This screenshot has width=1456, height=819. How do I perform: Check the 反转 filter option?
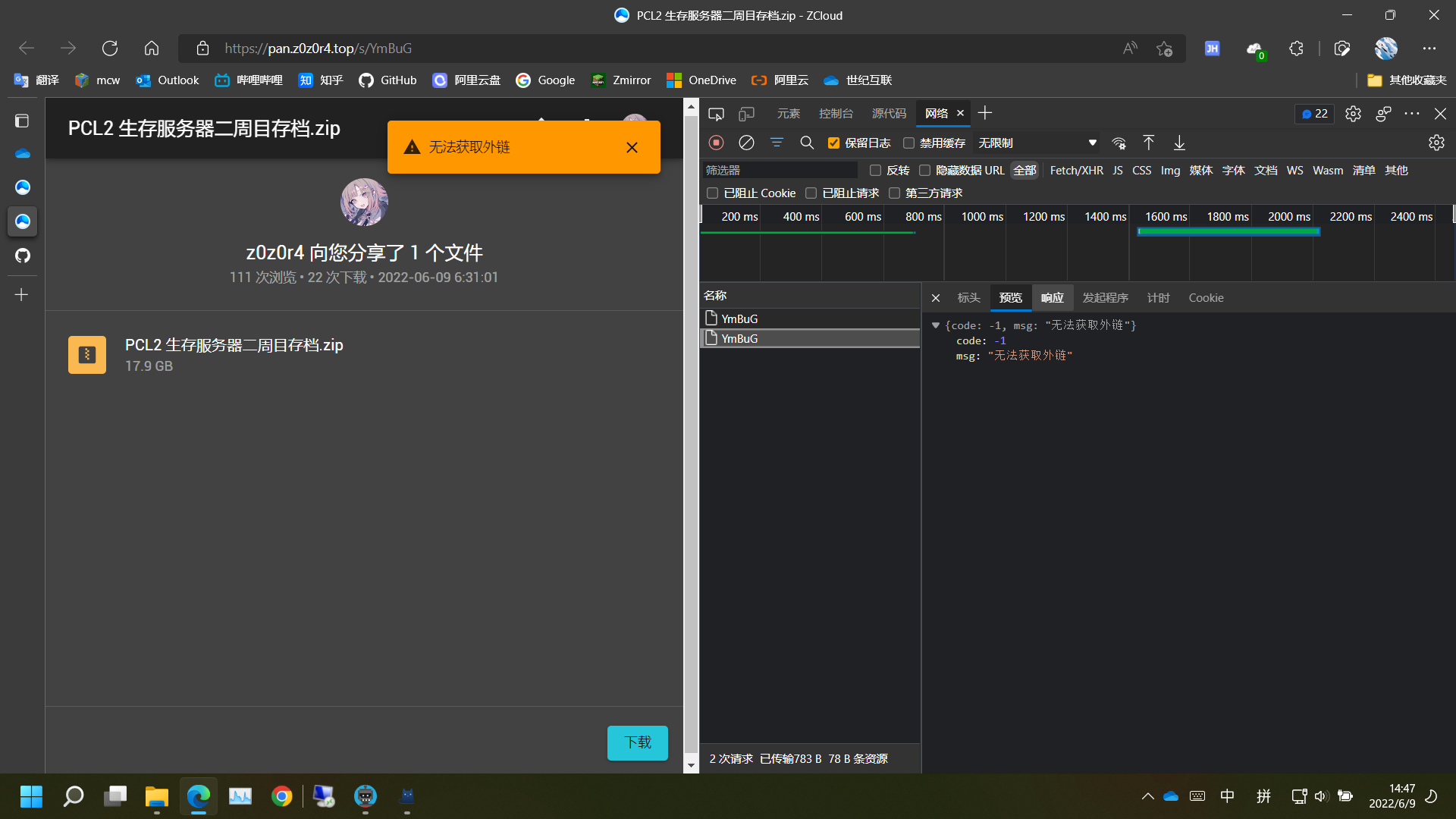(876, 170)
